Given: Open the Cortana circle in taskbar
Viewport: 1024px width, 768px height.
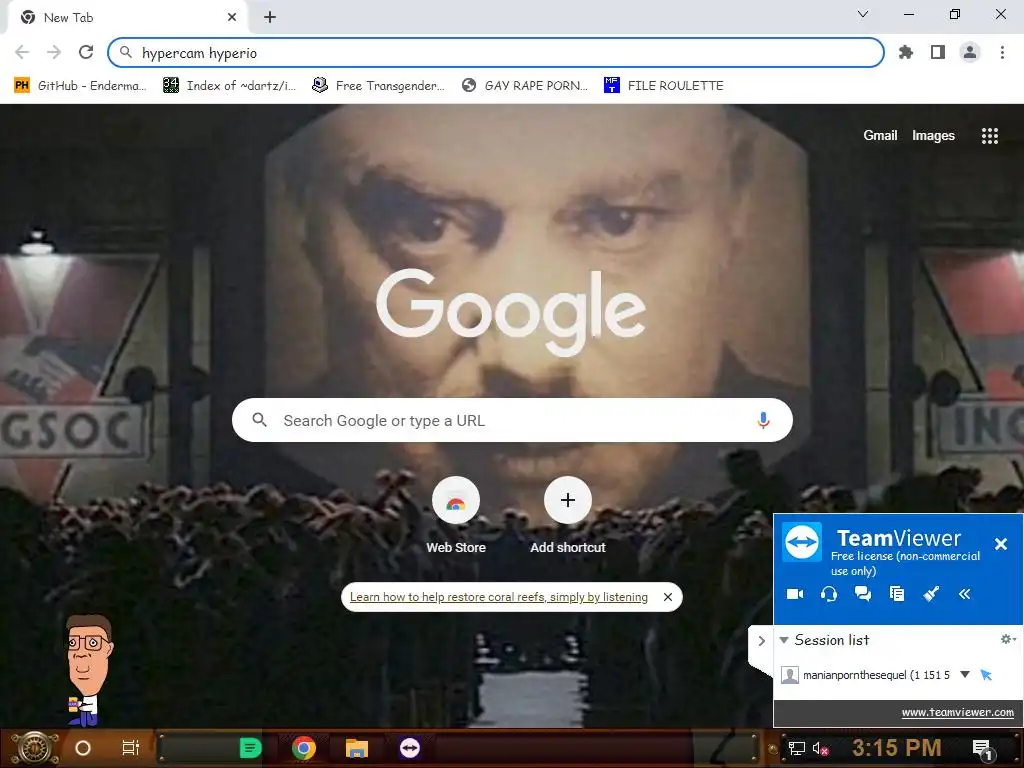Looking at the screenshot, I should pyautogui.click(x=83, y=748).
